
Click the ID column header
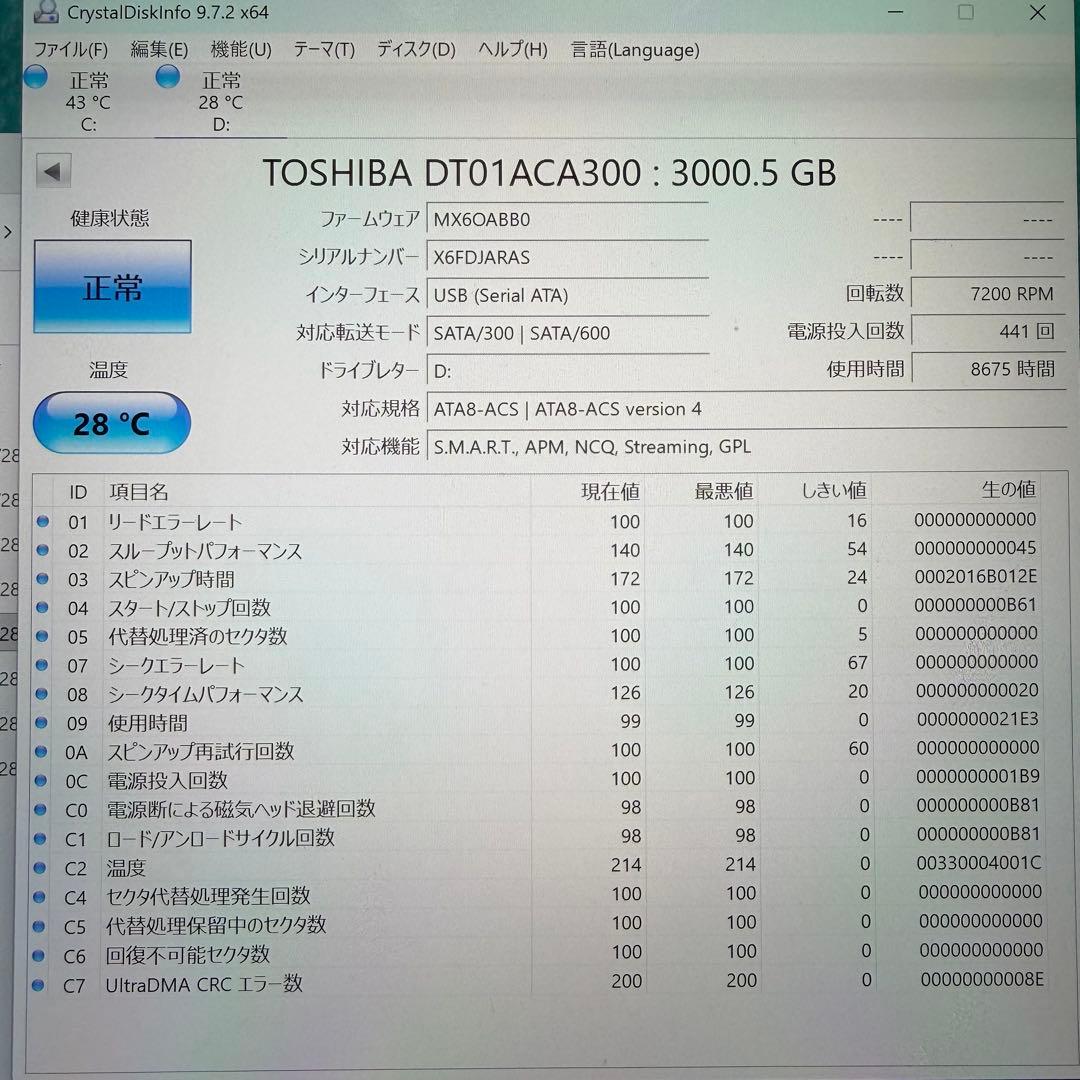(x=78, y=492)
